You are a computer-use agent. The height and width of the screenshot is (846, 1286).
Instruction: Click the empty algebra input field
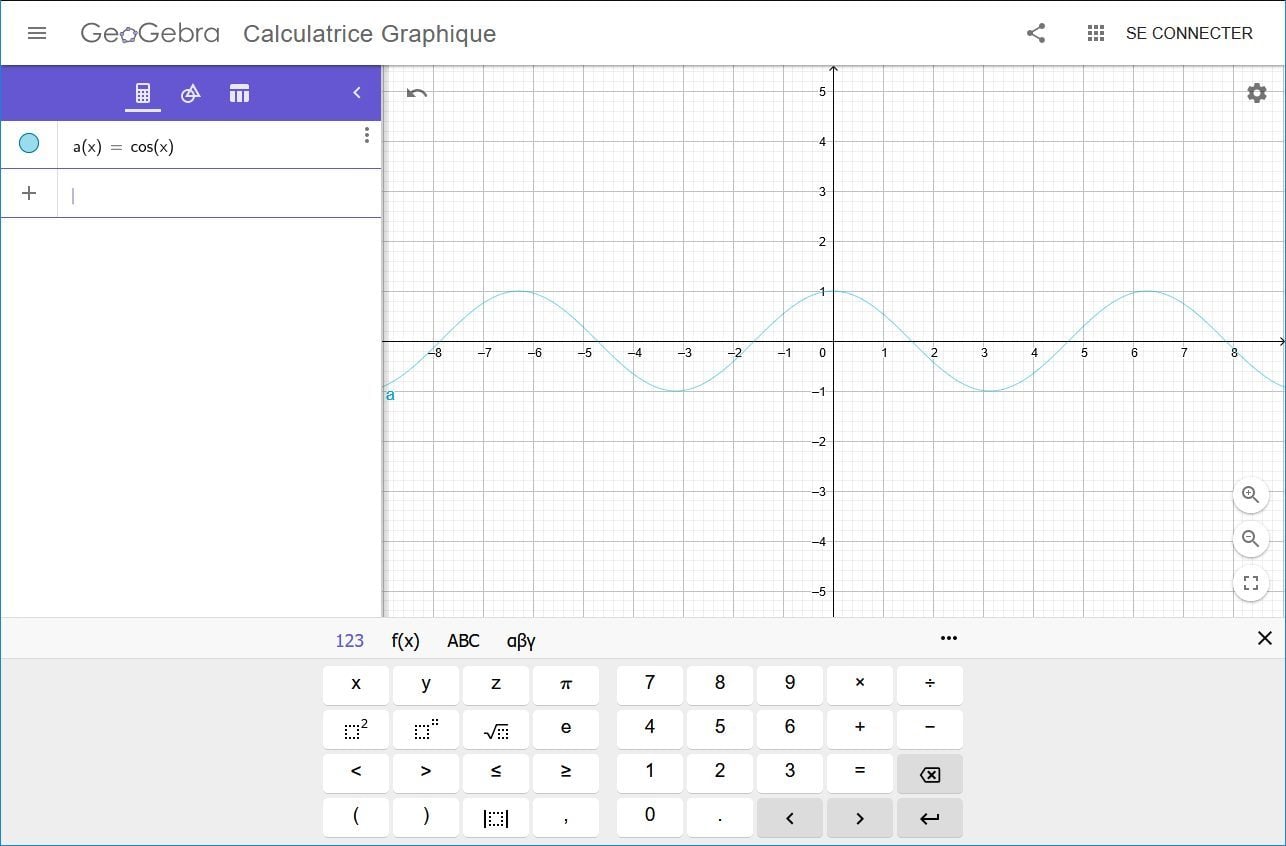coord(220,195)
